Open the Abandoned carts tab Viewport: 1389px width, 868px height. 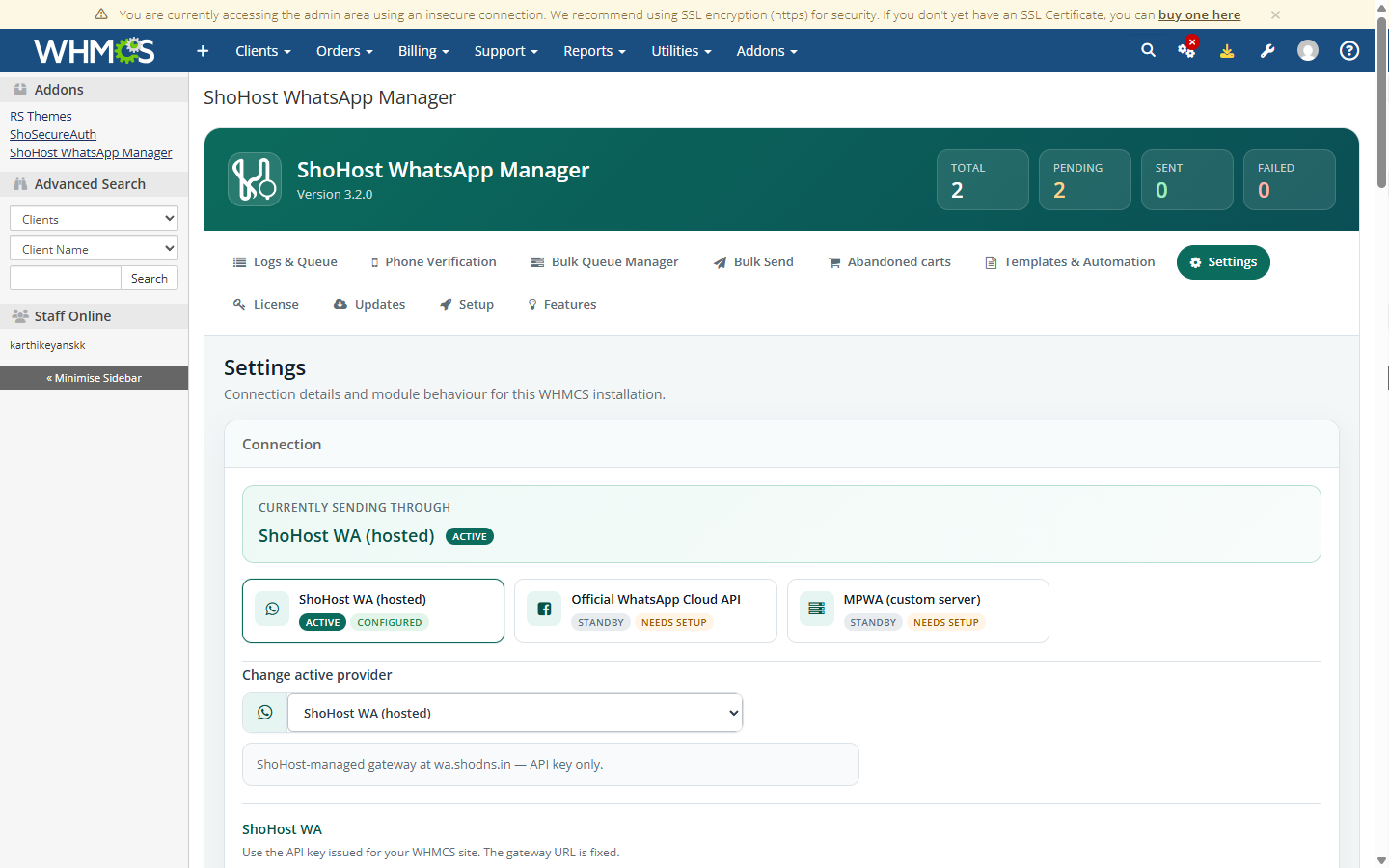pyautogui.click(x=889, y=262)
